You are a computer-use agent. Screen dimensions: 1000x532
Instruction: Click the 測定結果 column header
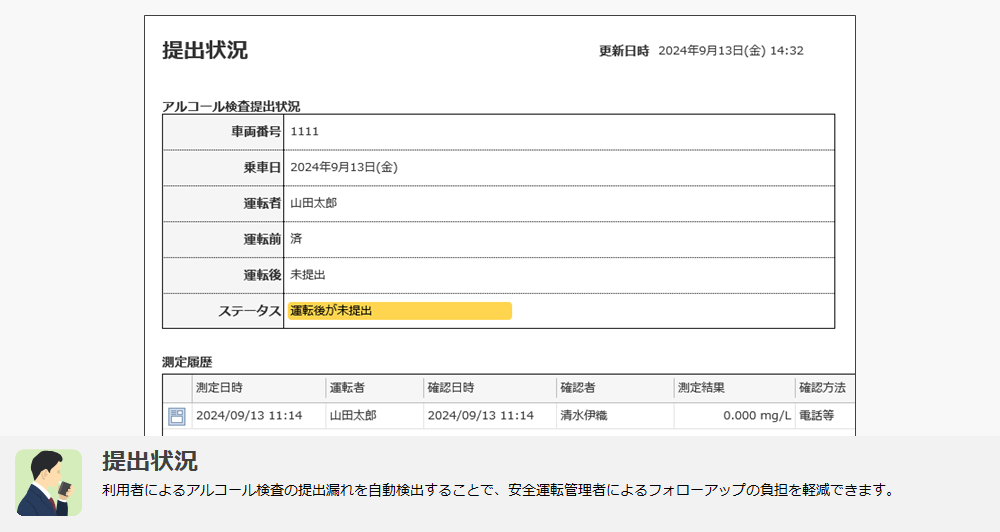[701, 387]
